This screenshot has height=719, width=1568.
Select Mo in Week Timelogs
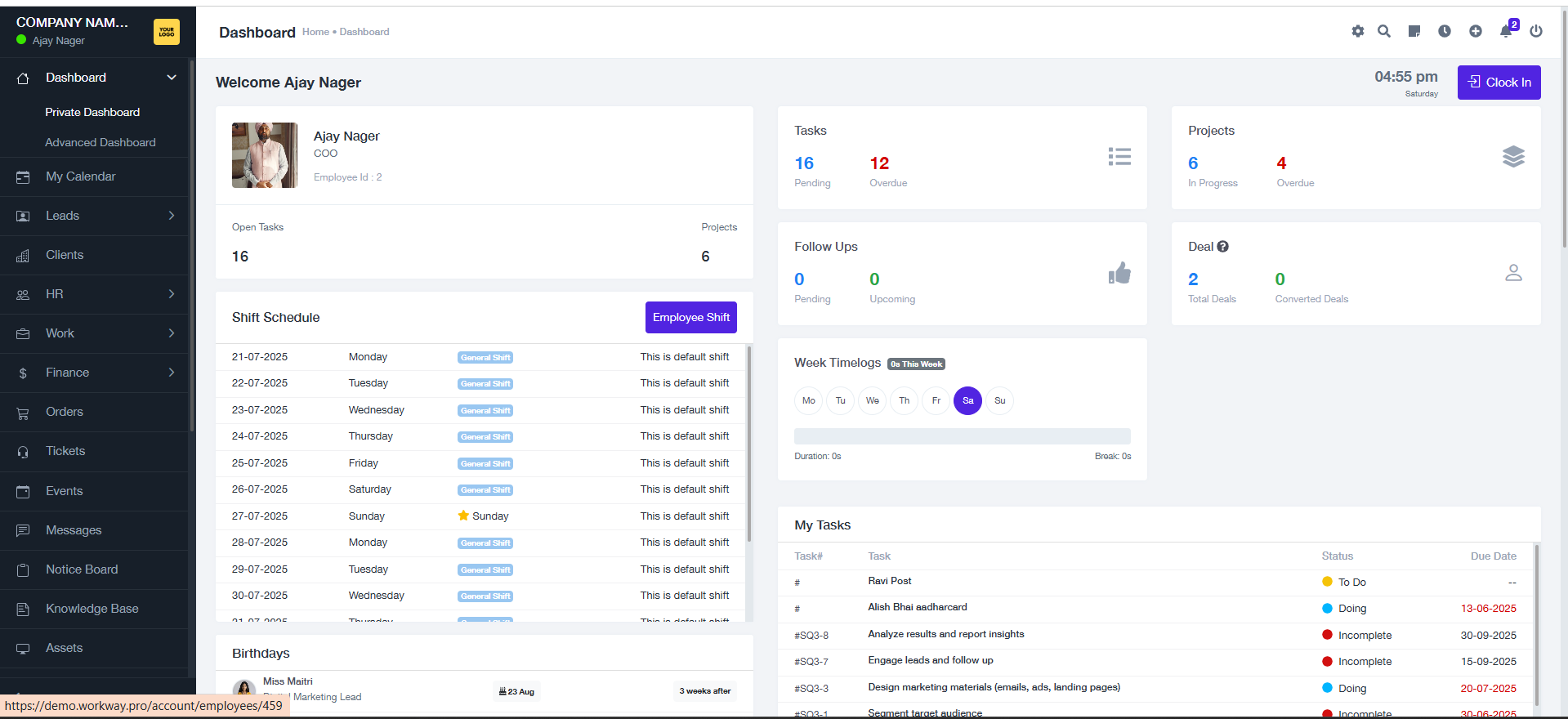[809, 400]
